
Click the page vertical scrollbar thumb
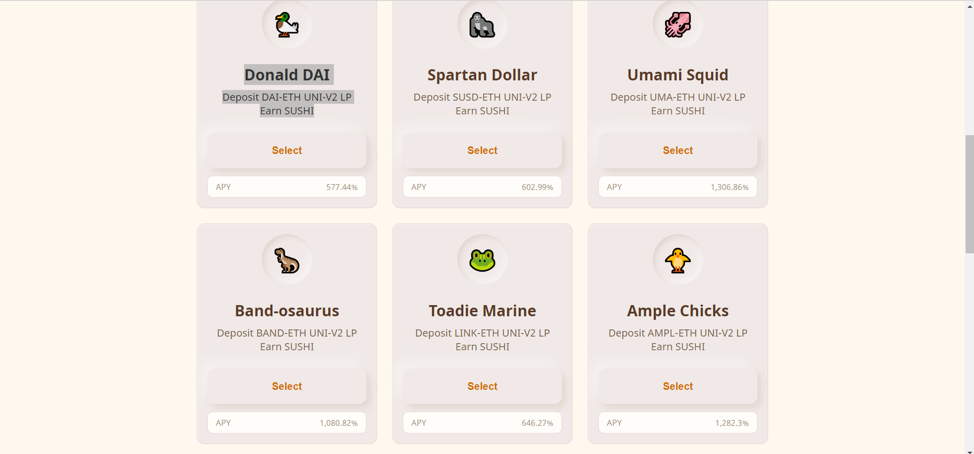(968, 195)
